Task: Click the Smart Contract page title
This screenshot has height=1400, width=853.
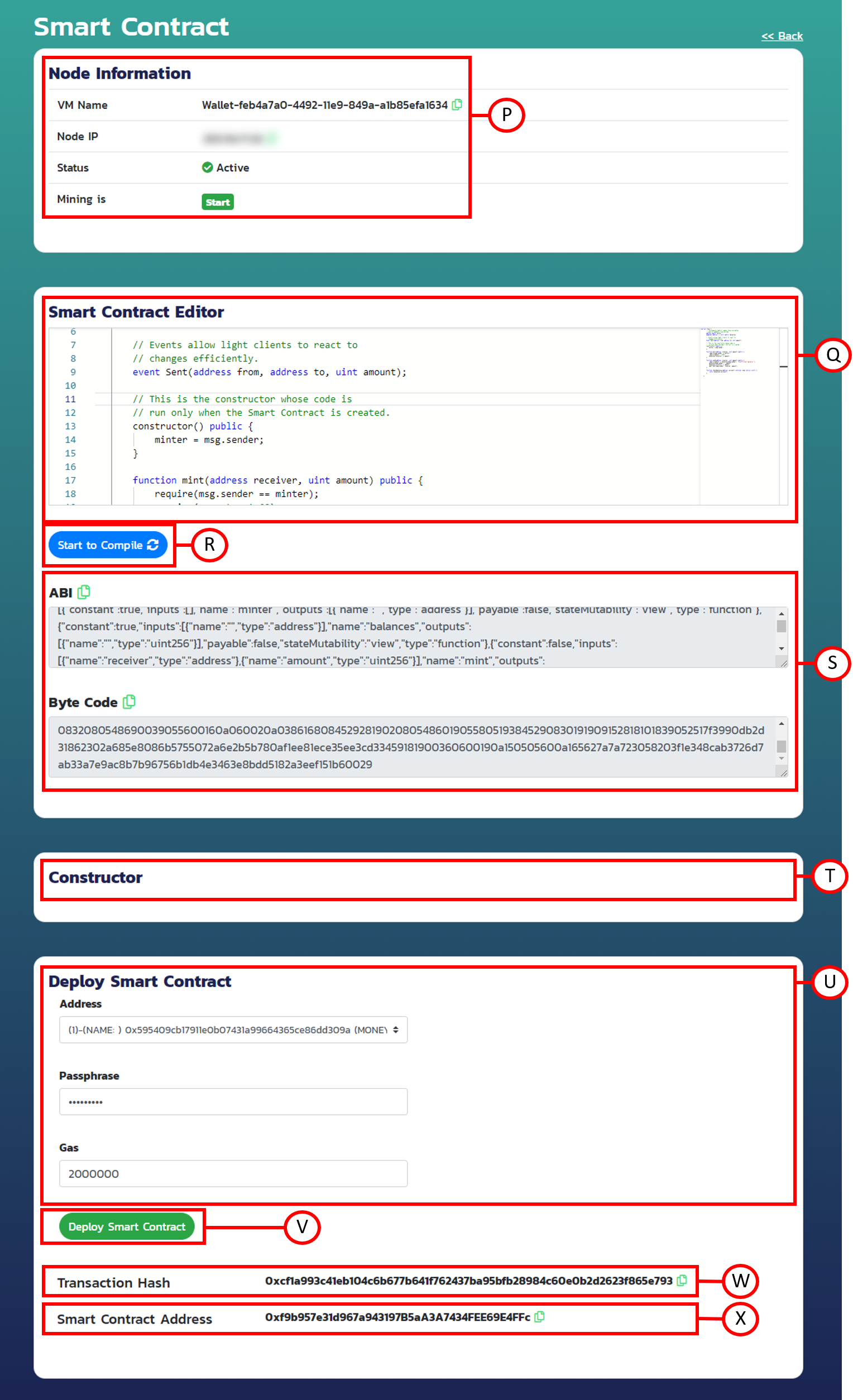Action: (131, 27)
